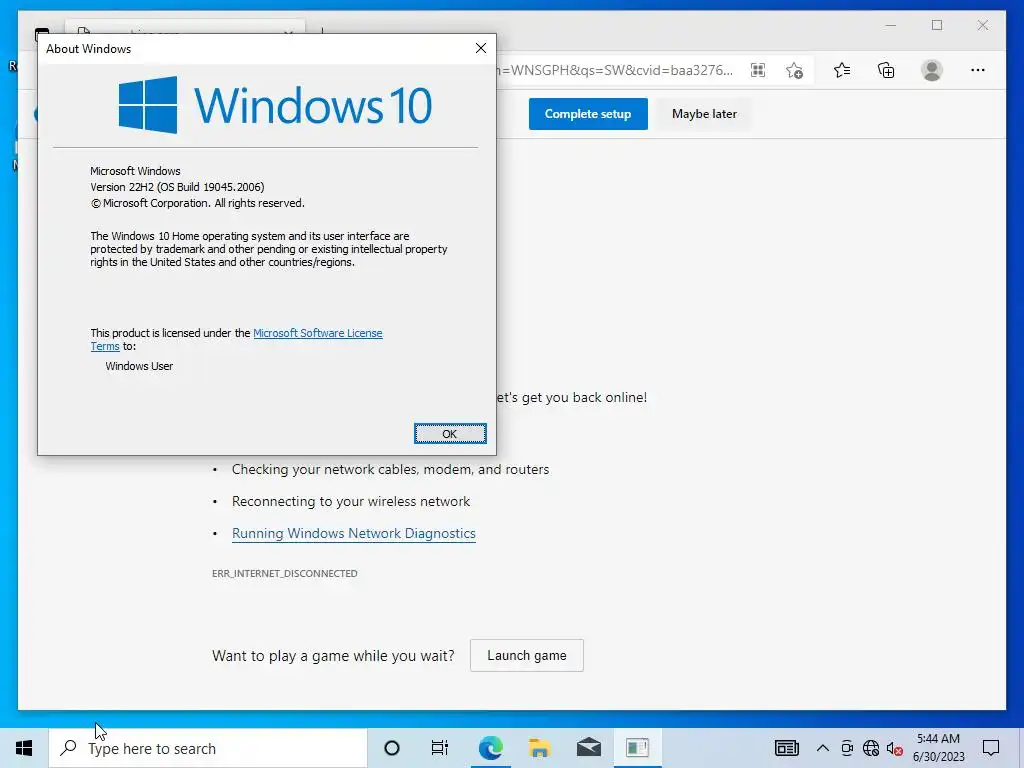The width and height of the screenshot is (1024, 768).
Task: Open Edge Settings and more menu
Action: 978,70
